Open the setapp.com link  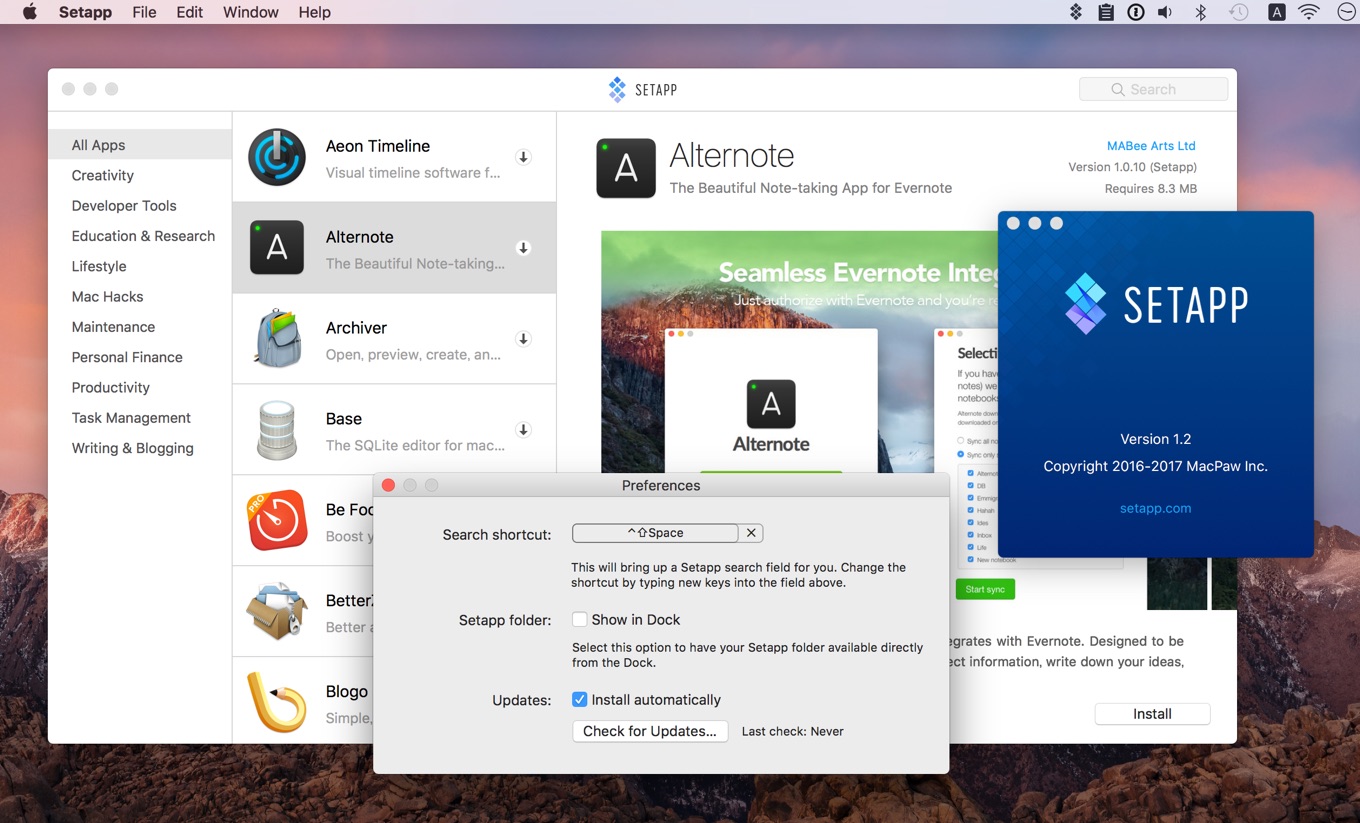pos(1155,508)
